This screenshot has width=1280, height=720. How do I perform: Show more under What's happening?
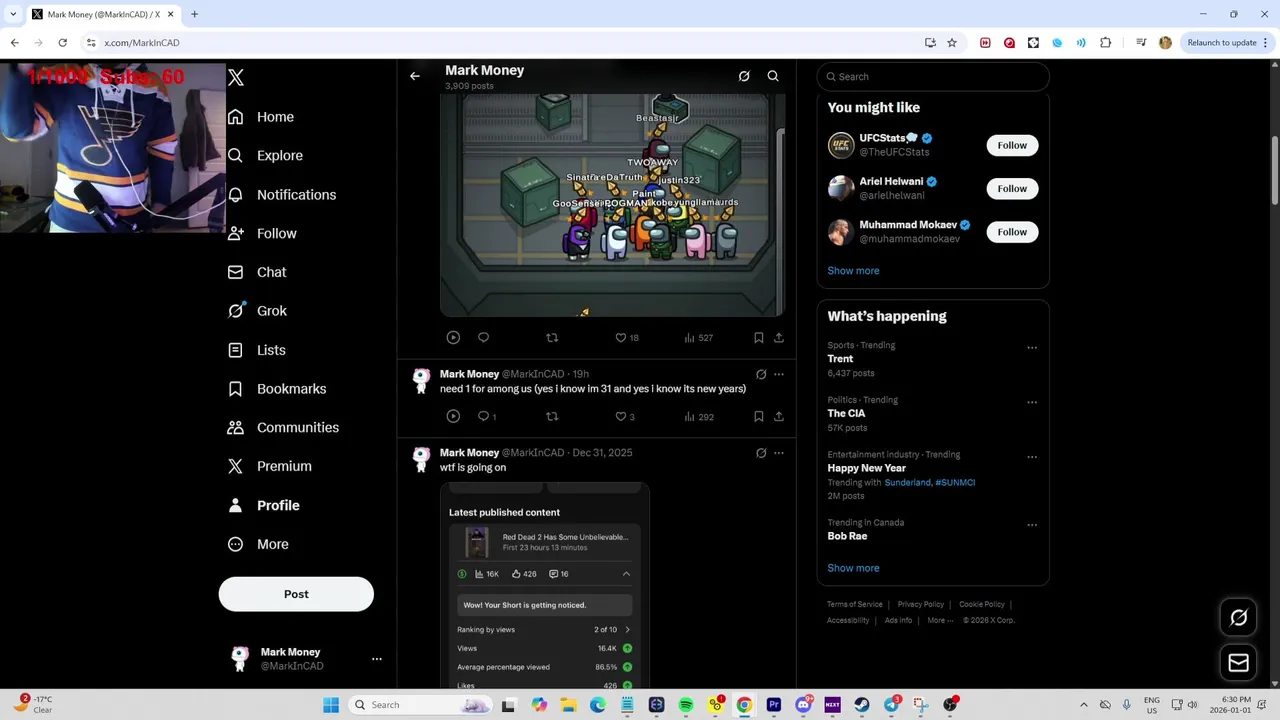(853, 568)
